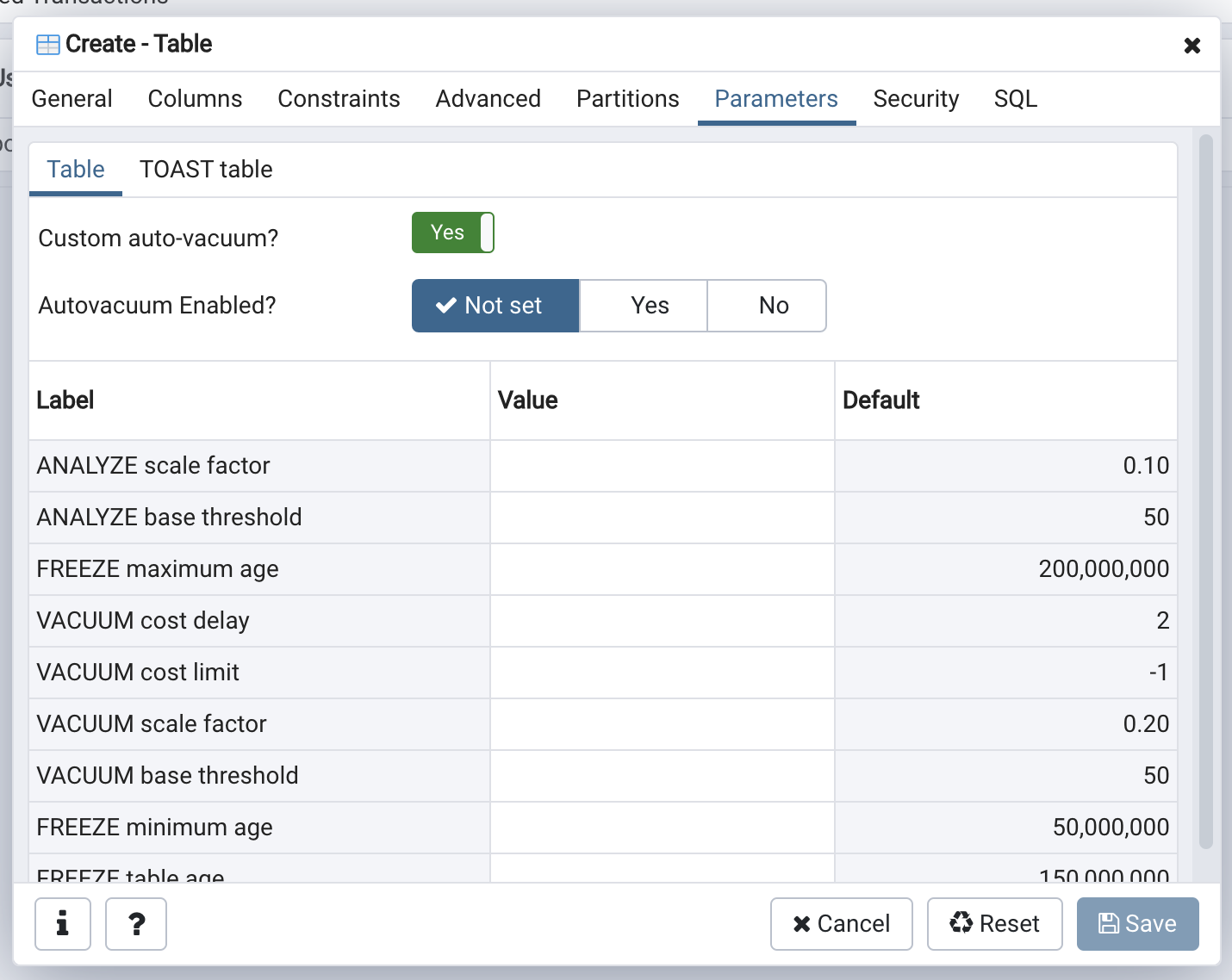Image resolution: width=1232 pixels, height=980 pixels.
Task: Click the info icon button
Action: (62, 924)
